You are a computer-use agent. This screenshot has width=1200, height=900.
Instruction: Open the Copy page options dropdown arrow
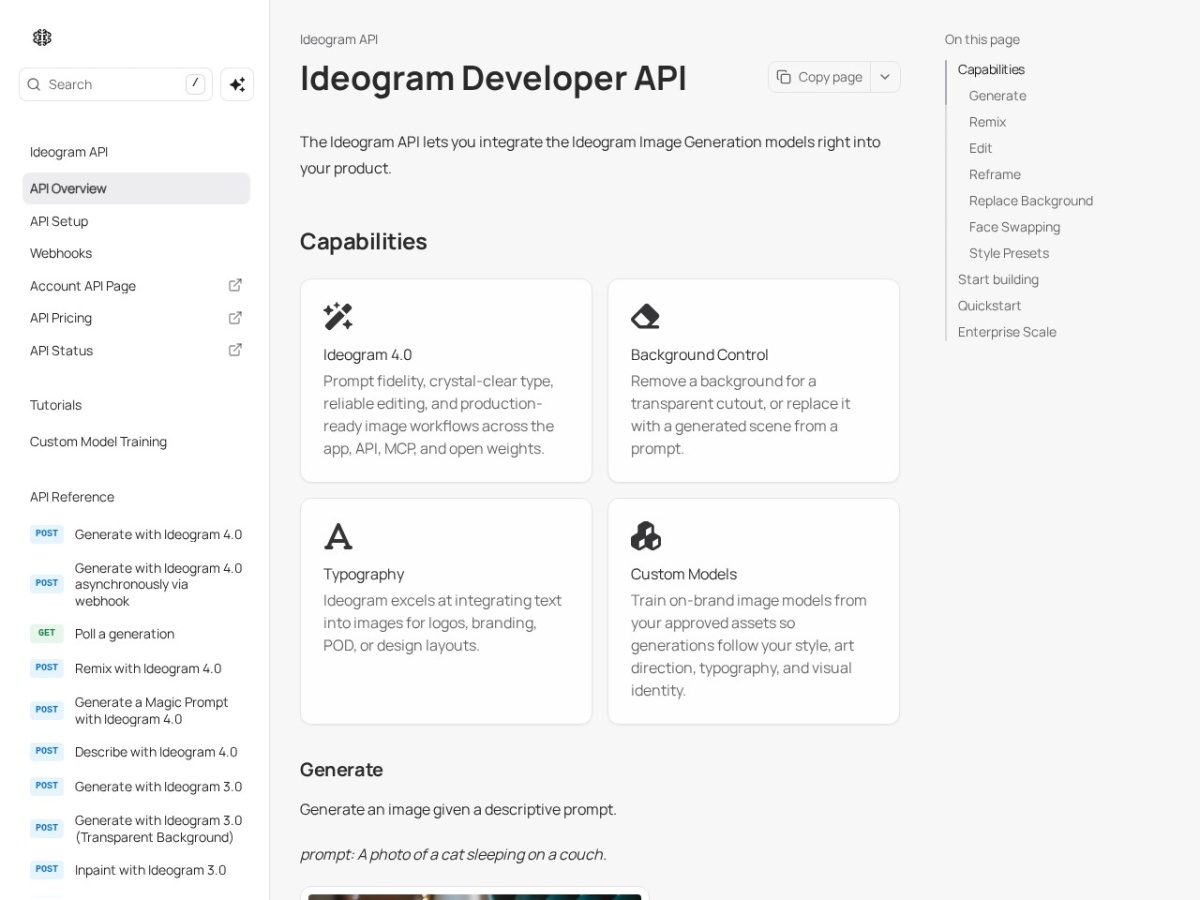pos(885,77)
